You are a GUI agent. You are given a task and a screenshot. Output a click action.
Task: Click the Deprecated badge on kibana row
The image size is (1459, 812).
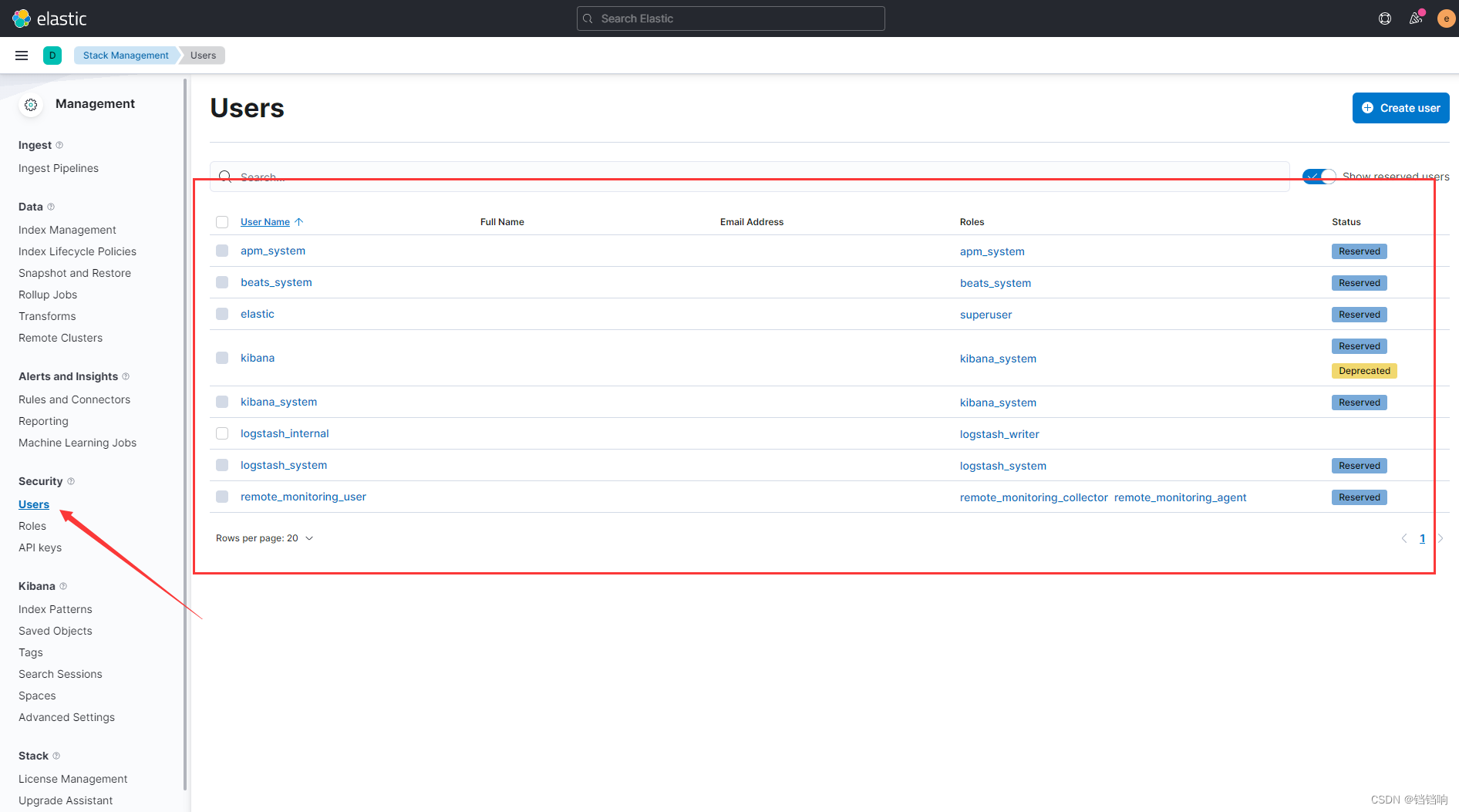click(x=1364, y=371)
